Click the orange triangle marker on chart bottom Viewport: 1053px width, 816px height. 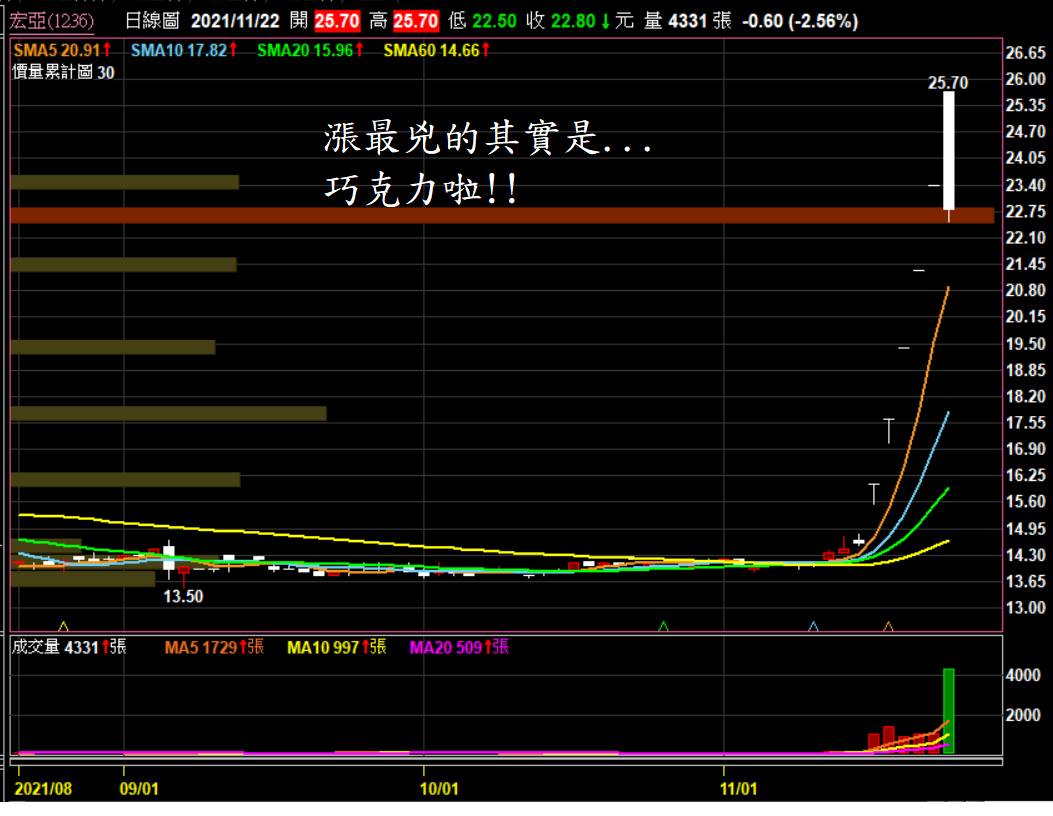tap(888, 626)
